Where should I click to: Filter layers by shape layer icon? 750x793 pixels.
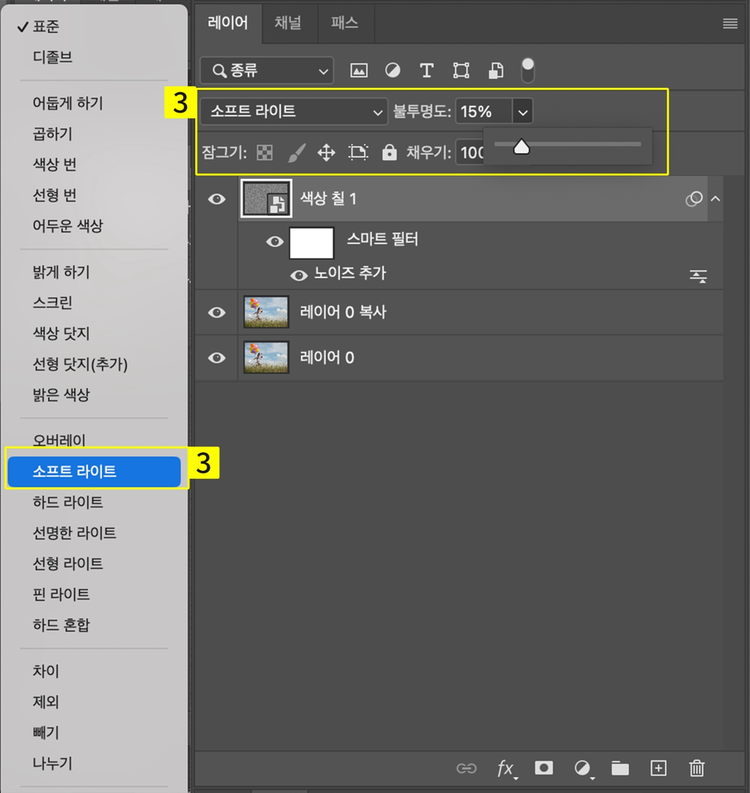[x=461, y=70]
